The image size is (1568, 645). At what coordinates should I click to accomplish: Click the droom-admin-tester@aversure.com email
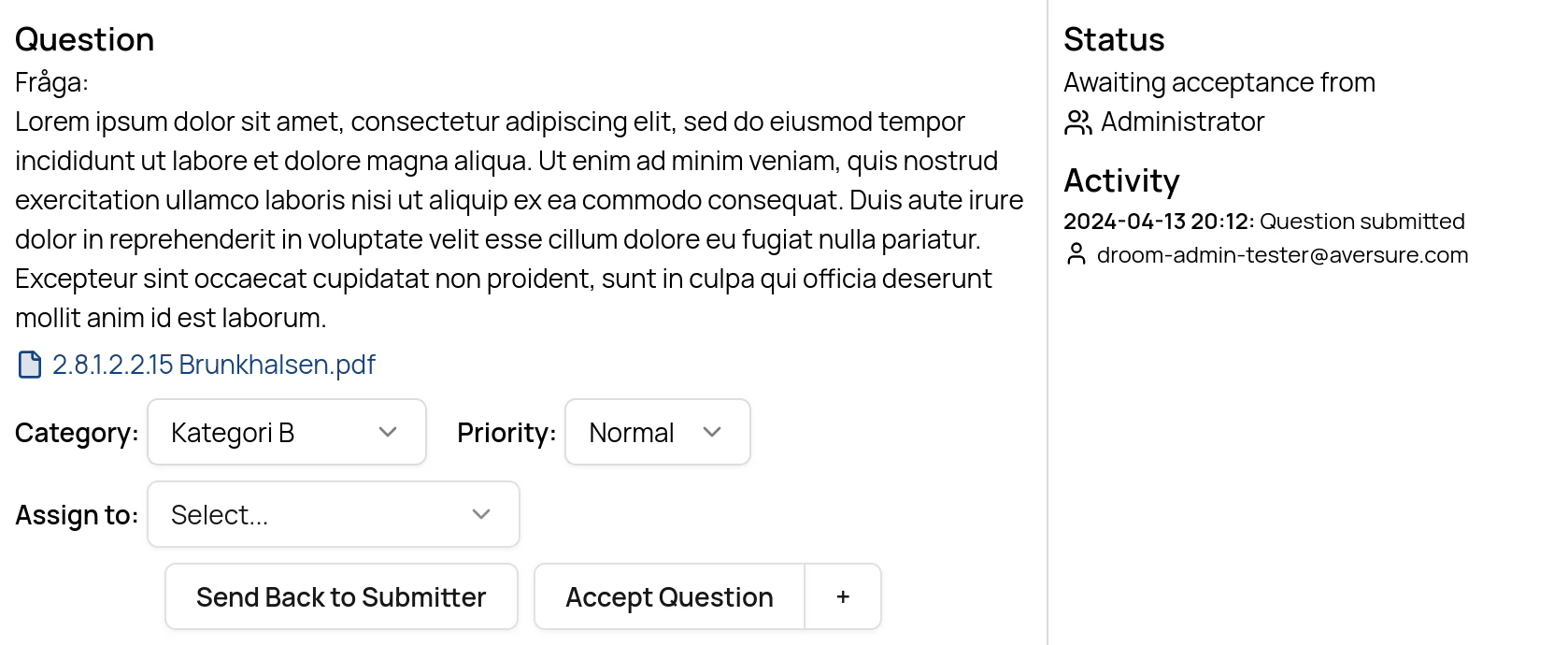coord(1282,255)
